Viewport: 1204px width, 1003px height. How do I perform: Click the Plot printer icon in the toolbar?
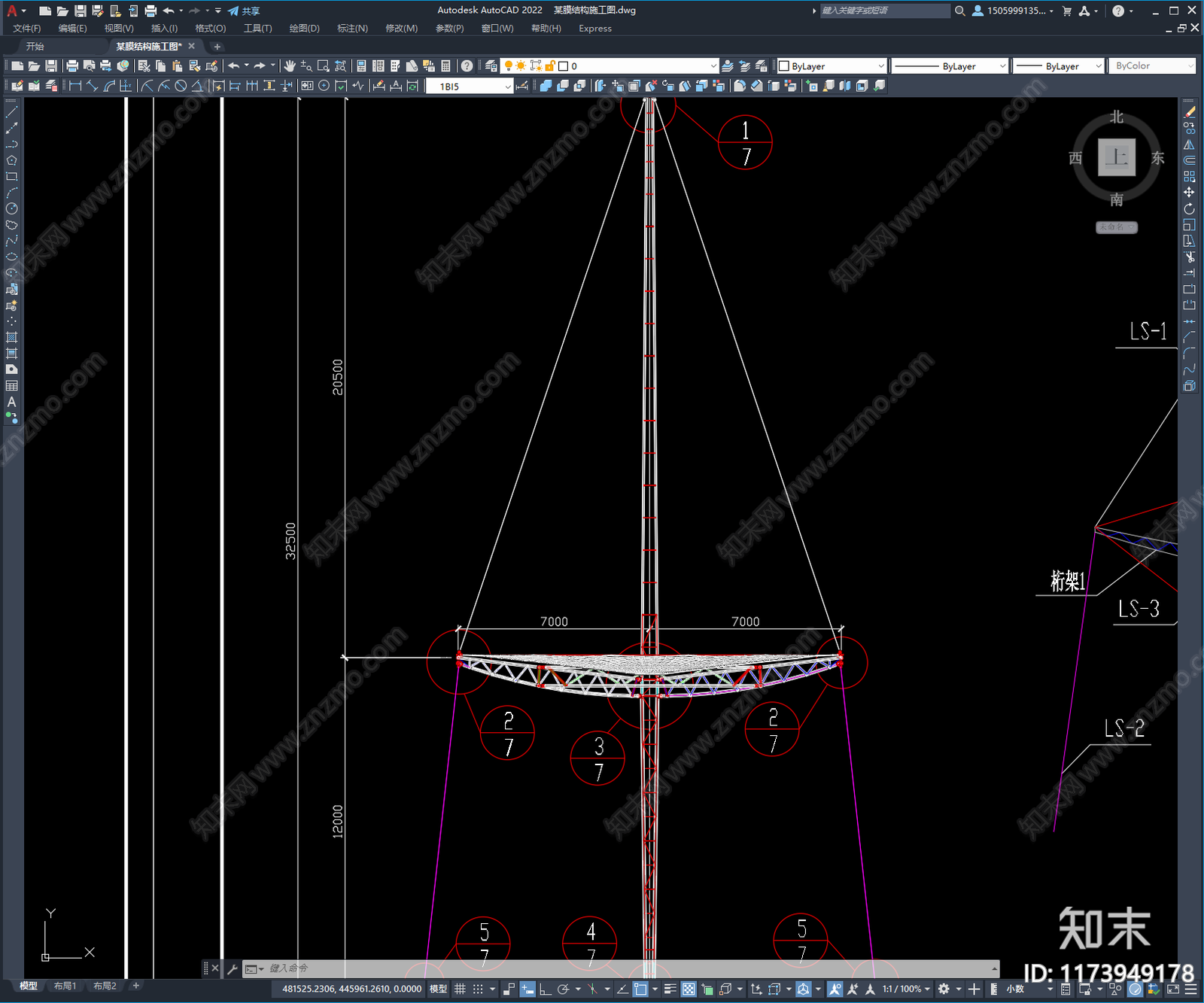(72, 66)
